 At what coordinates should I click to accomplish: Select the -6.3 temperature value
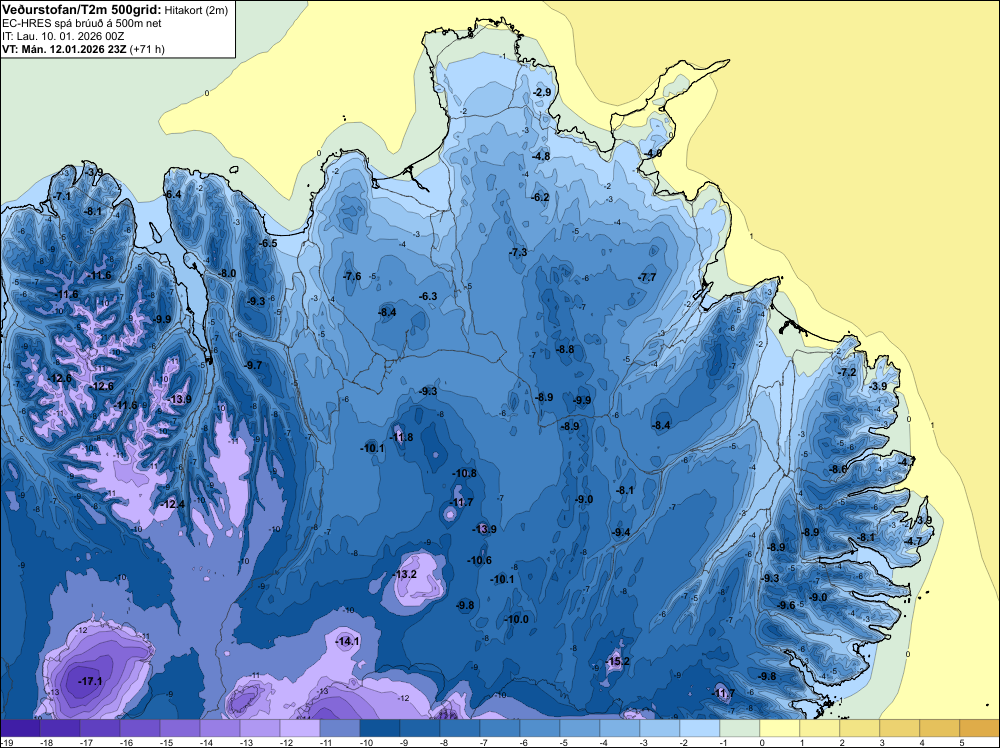[x=428, y=297]
